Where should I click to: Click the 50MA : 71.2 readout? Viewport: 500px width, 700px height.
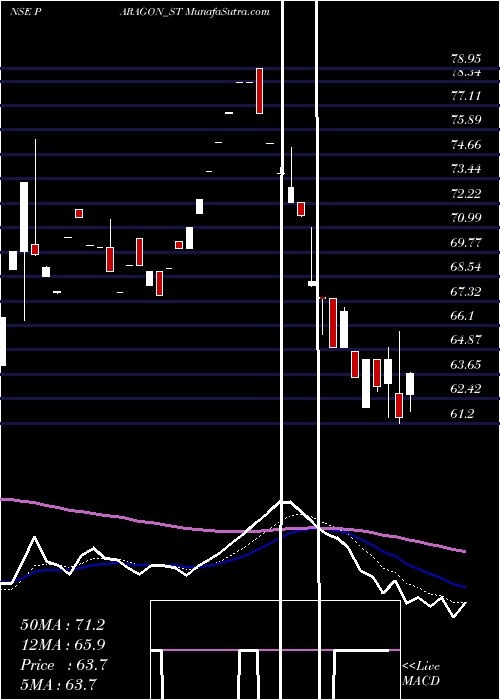coord(62,625)
